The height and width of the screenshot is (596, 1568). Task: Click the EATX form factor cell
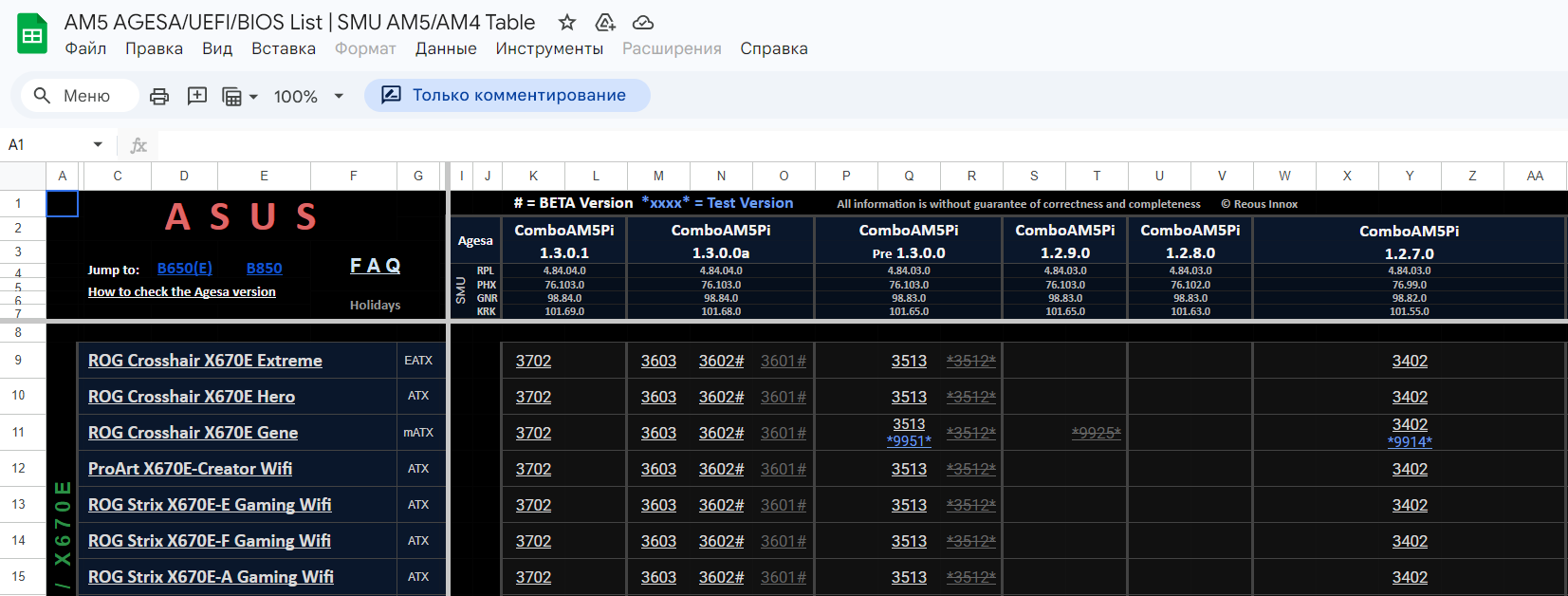[418, 361]
